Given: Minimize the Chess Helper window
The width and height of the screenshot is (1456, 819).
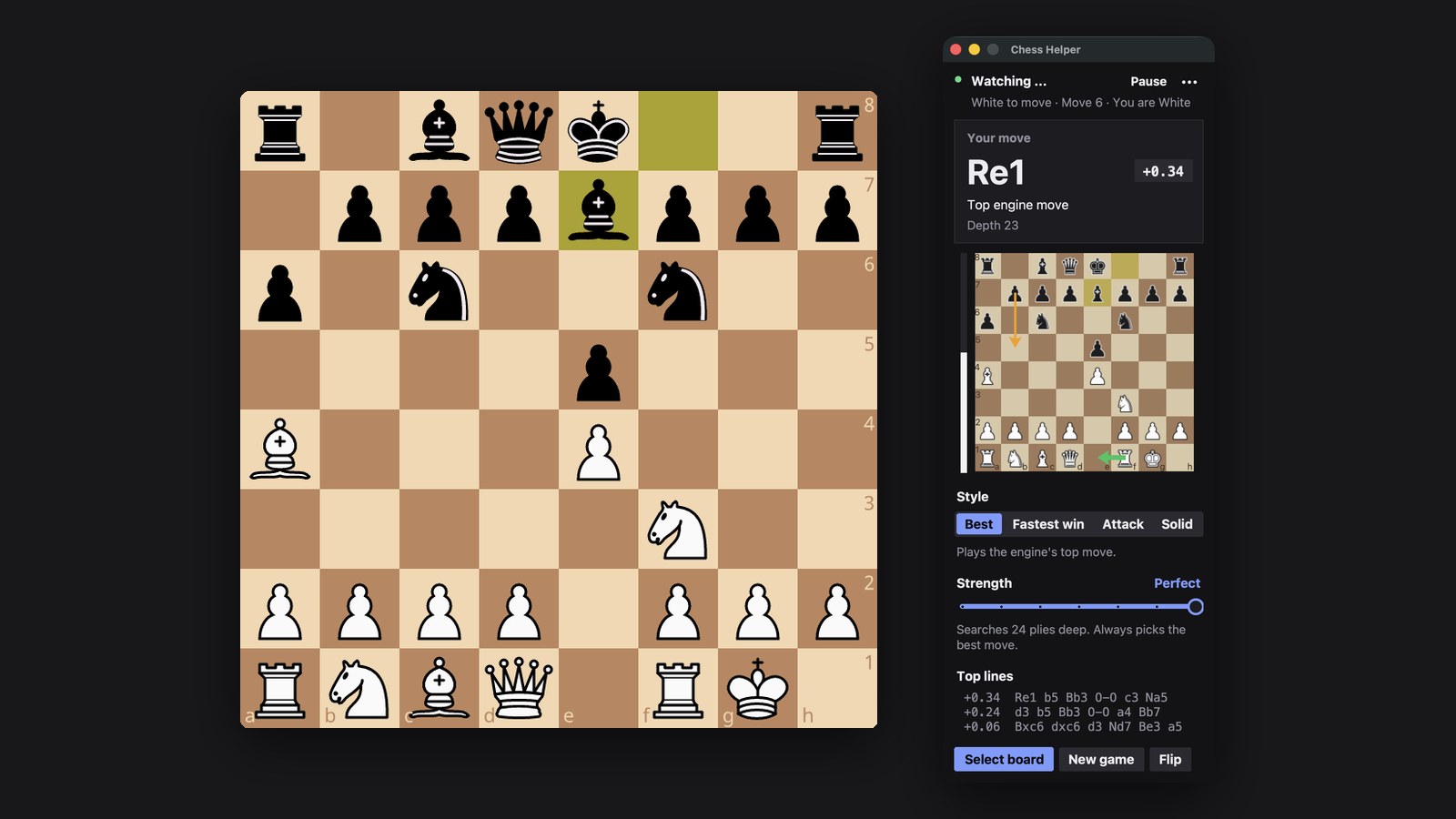Looking at the screenshot, I should coord(975,50).
